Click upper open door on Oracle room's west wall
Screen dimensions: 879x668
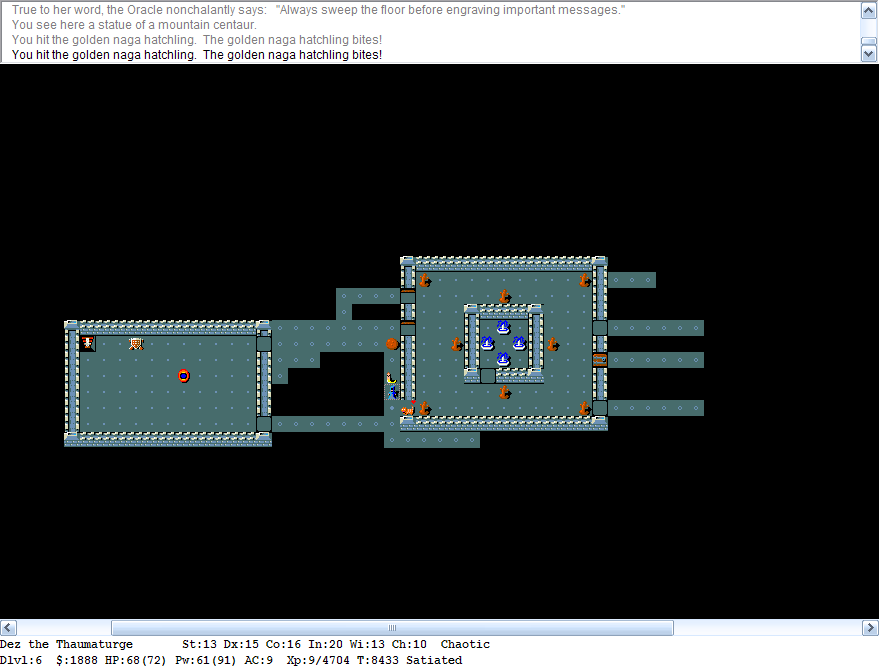coord(408,296)
